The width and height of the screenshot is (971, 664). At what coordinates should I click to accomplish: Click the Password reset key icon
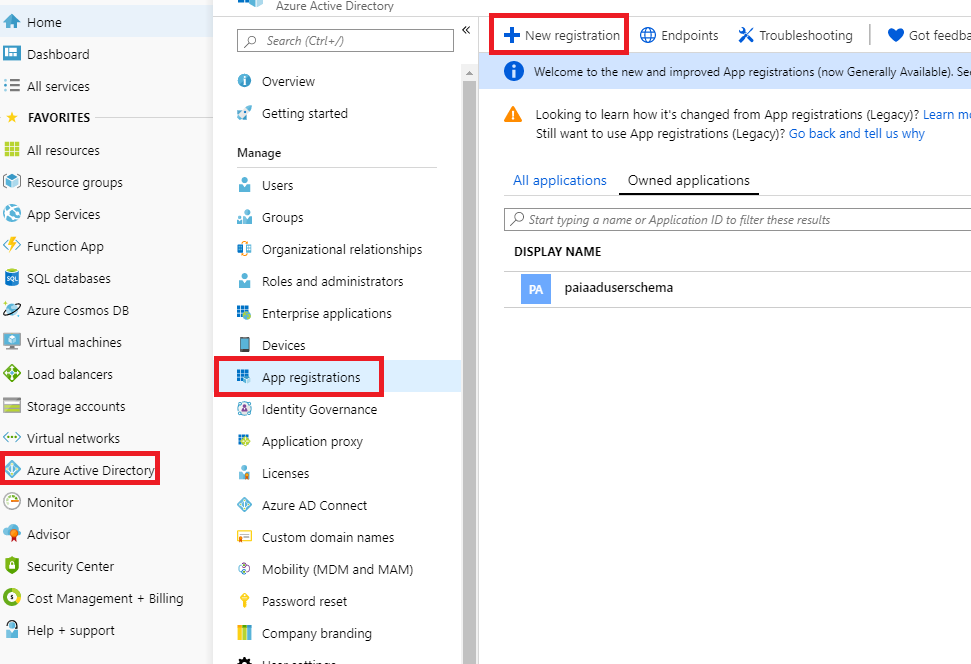point(245,600)
